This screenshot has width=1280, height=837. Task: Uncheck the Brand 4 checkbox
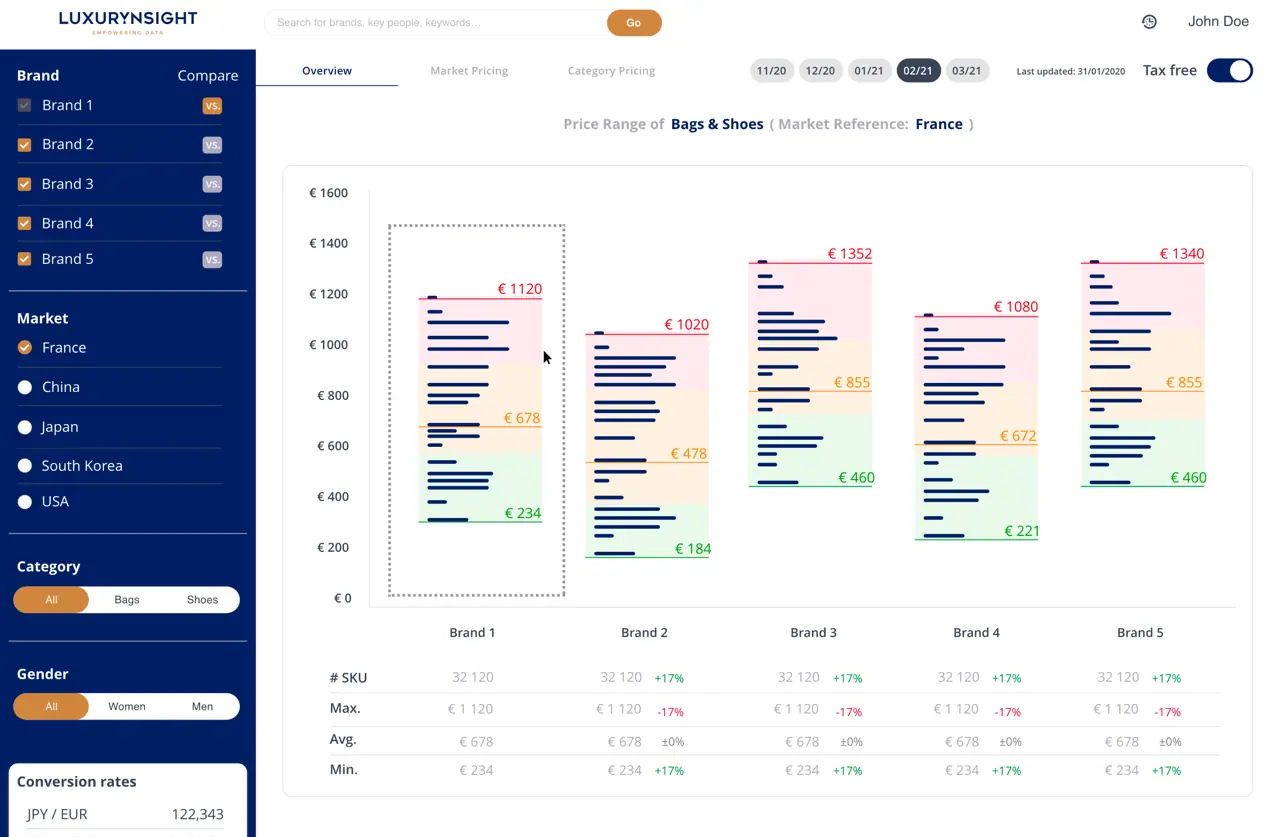[25, 224]
